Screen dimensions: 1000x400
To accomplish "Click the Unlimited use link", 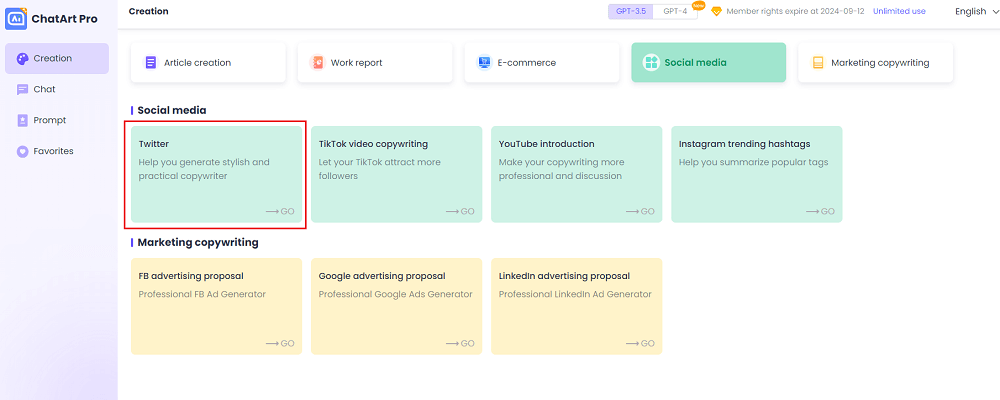I will (x=899, y=11).
